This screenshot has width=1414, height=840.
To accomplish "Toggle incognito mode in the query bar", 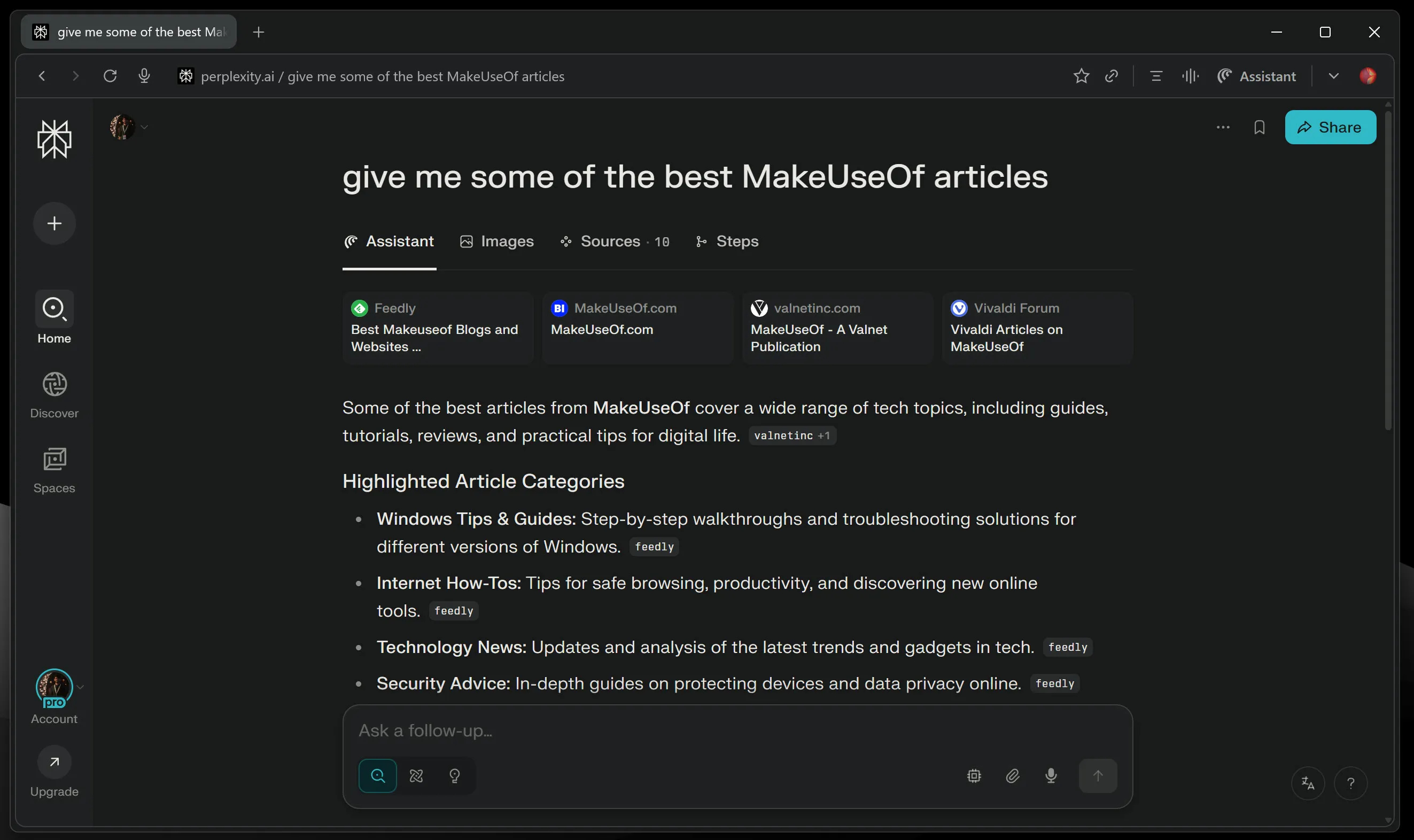I will click(417, 775).
